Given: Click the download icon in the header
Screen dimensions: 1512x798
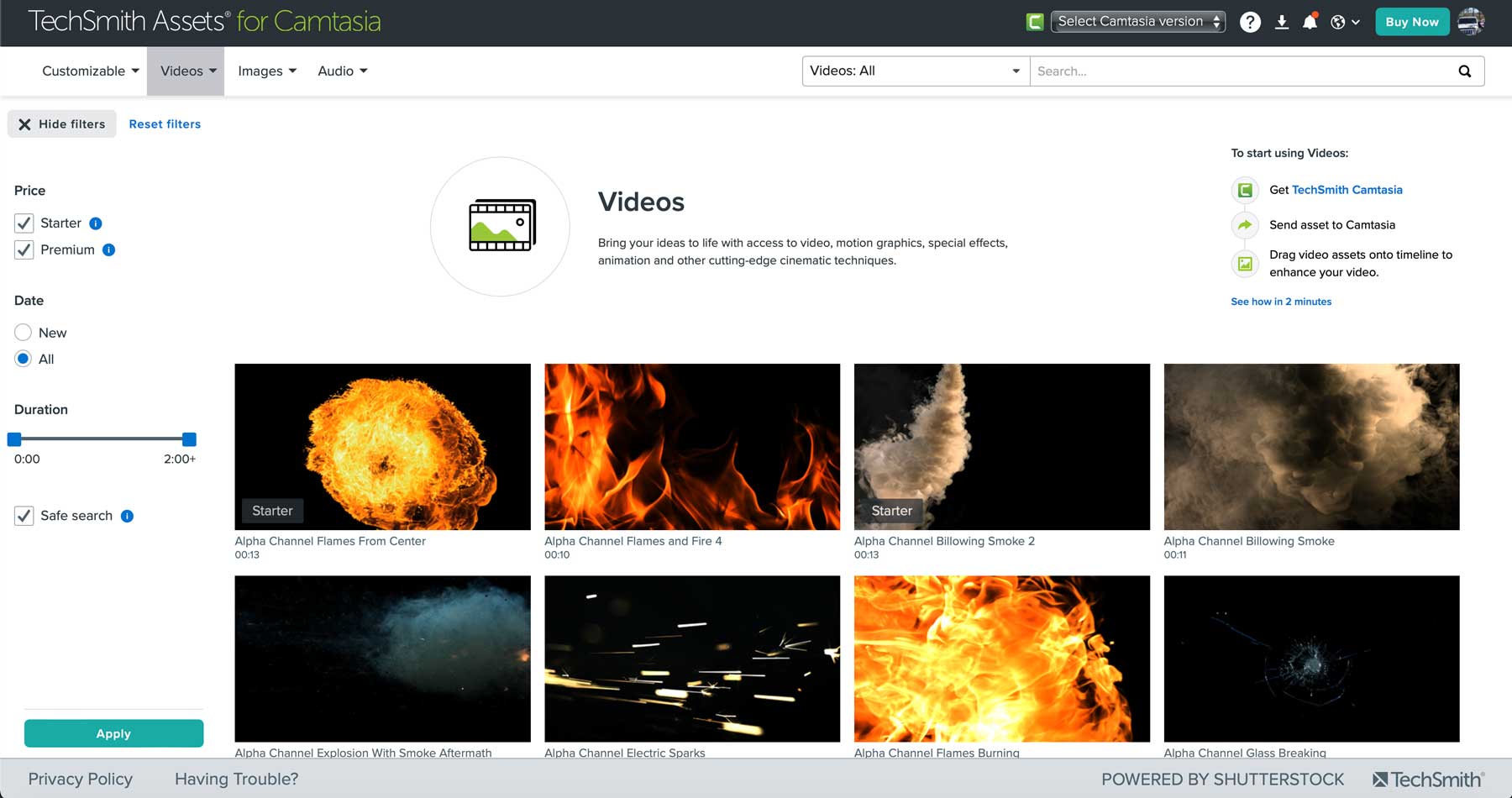Looking at the screenshot, I should [x=1282, y=22].
